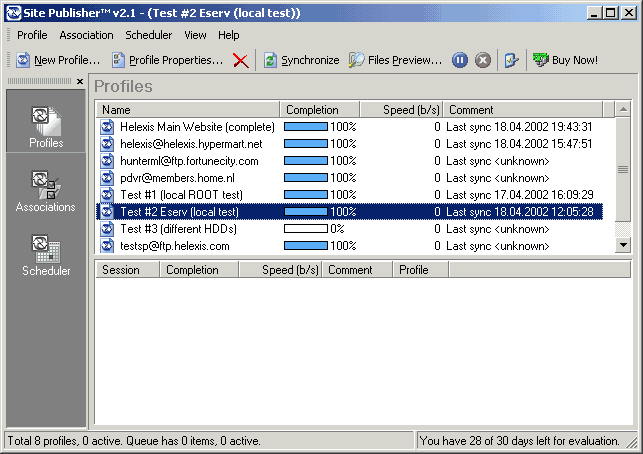Click comment Last sync 18.04.2002 19:43:31
This screenshot has width=643, height=454.
point(519,127)
